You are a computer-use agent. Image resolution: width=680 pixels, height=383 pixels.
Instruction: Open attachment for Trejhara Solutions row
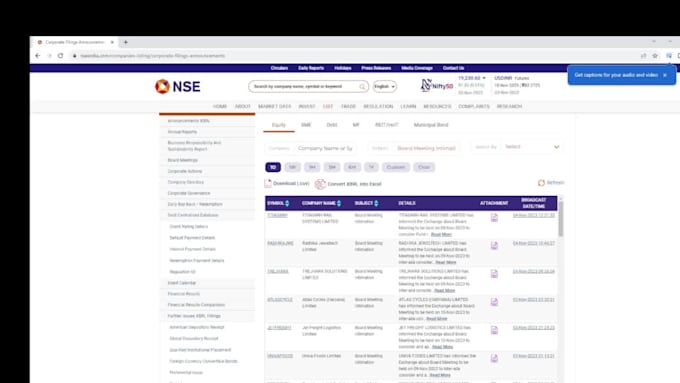point(494,274)
